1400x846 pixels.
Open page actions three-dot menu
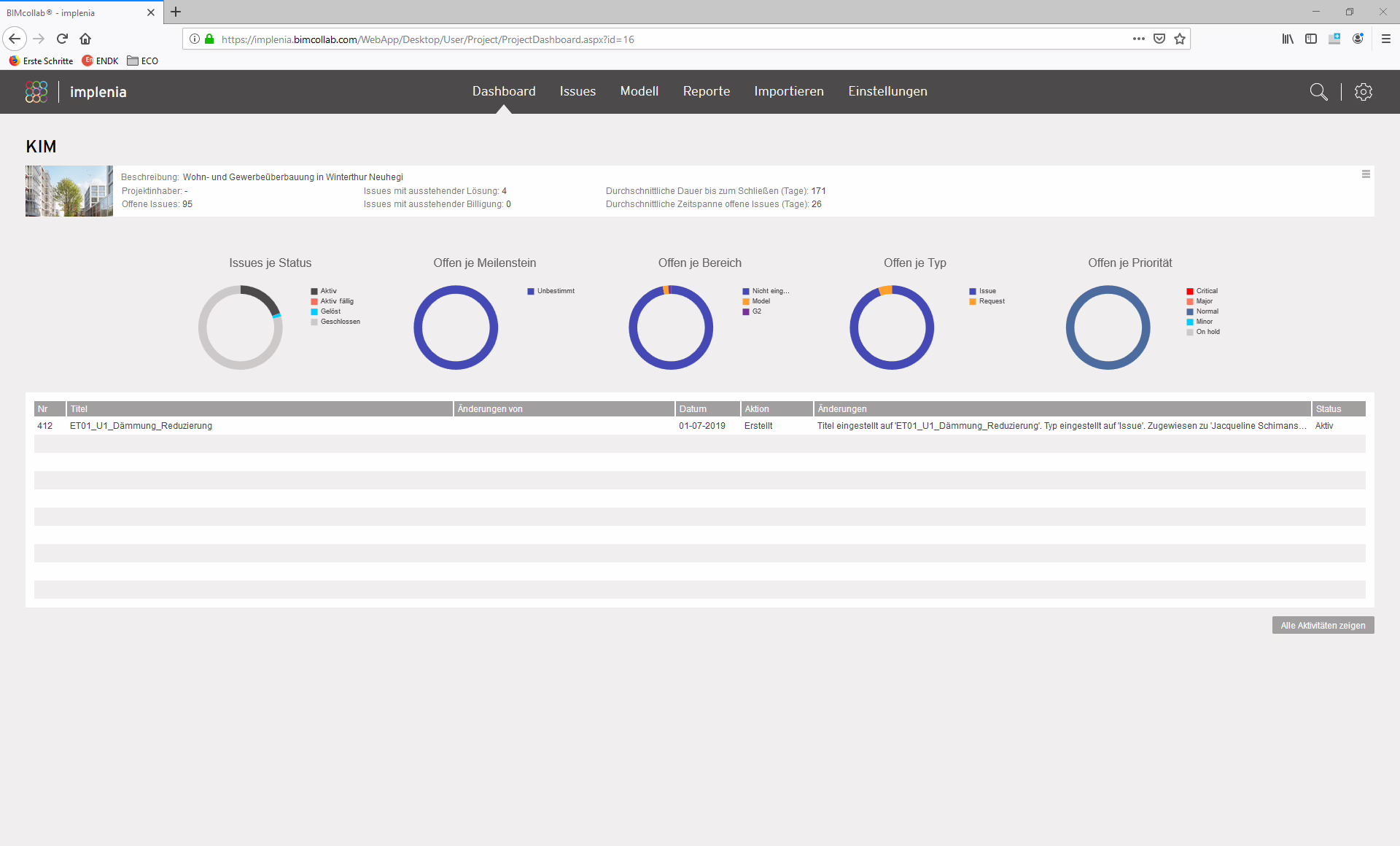(1139, 39)
